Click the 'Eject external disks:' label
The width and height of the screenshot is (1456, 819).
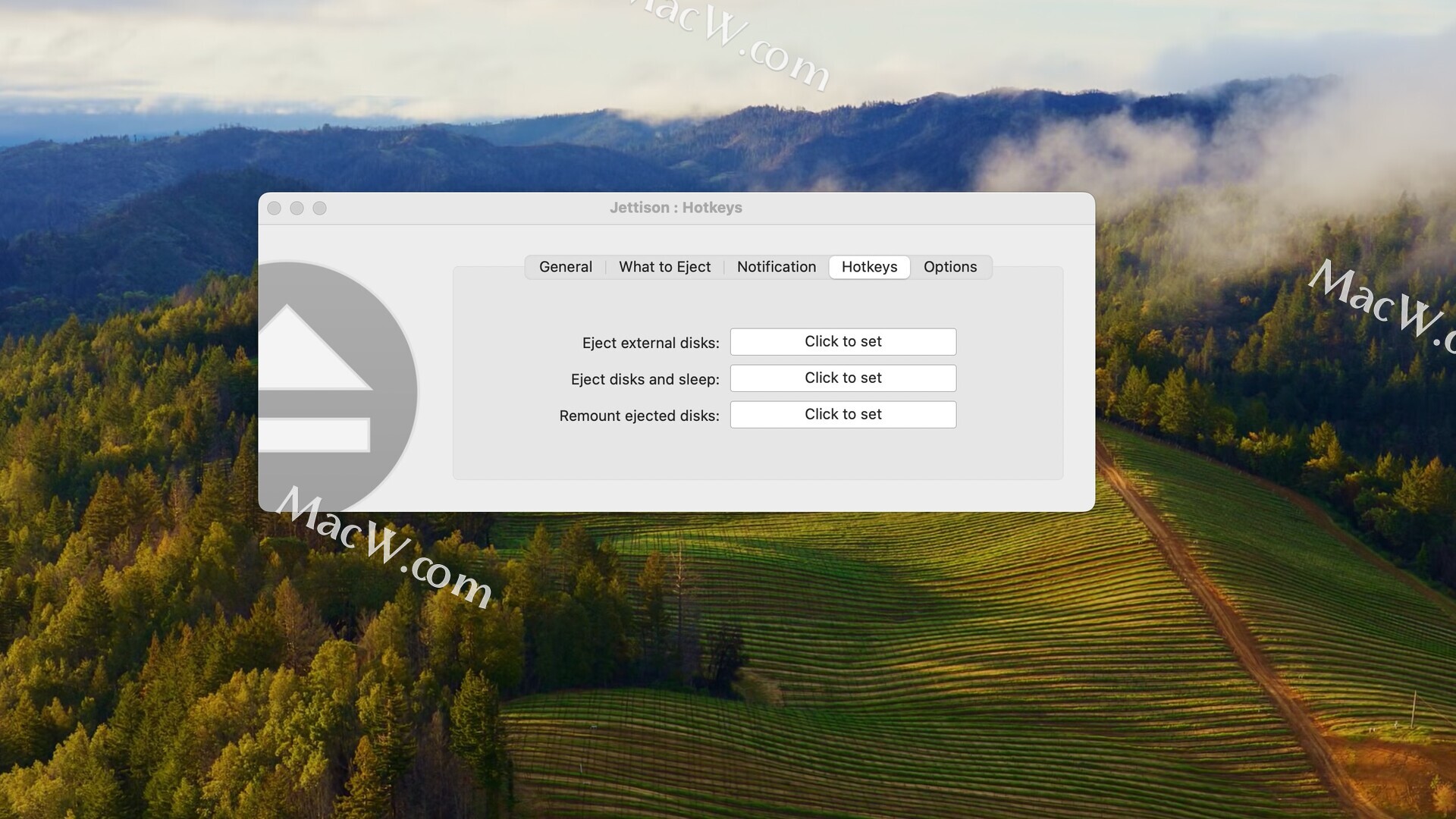tap(650, 343)
